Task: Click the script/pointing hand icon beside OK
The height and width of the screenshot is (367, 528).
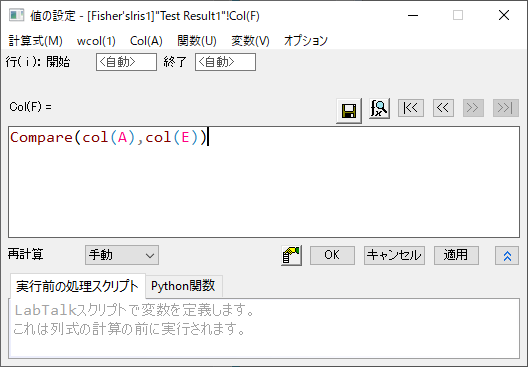Action: (291, 256)
